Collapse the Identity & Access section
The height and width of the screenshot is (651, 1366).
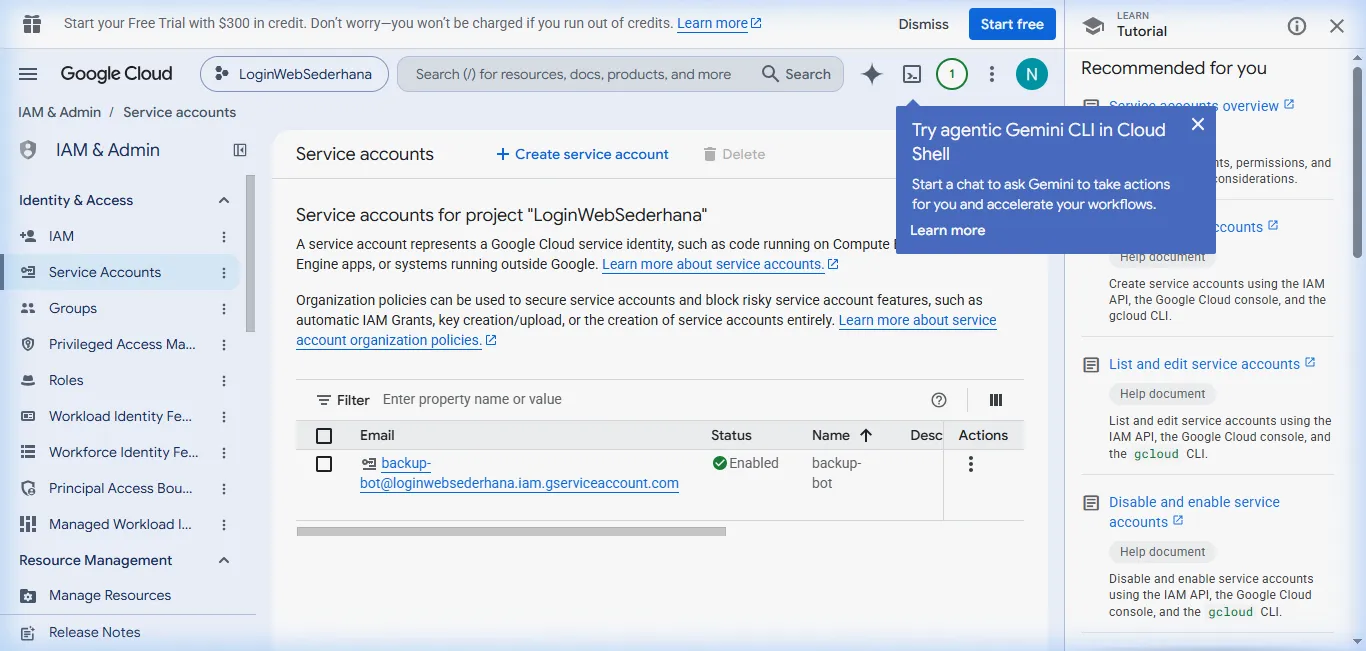224,200
